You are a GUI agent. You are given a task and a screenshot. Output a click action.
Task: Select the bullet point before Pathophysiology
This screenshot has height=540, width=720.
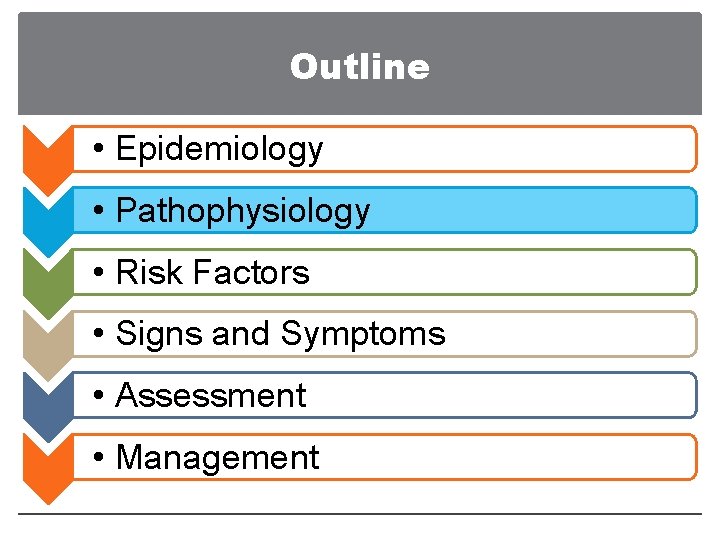coord(99,212)
